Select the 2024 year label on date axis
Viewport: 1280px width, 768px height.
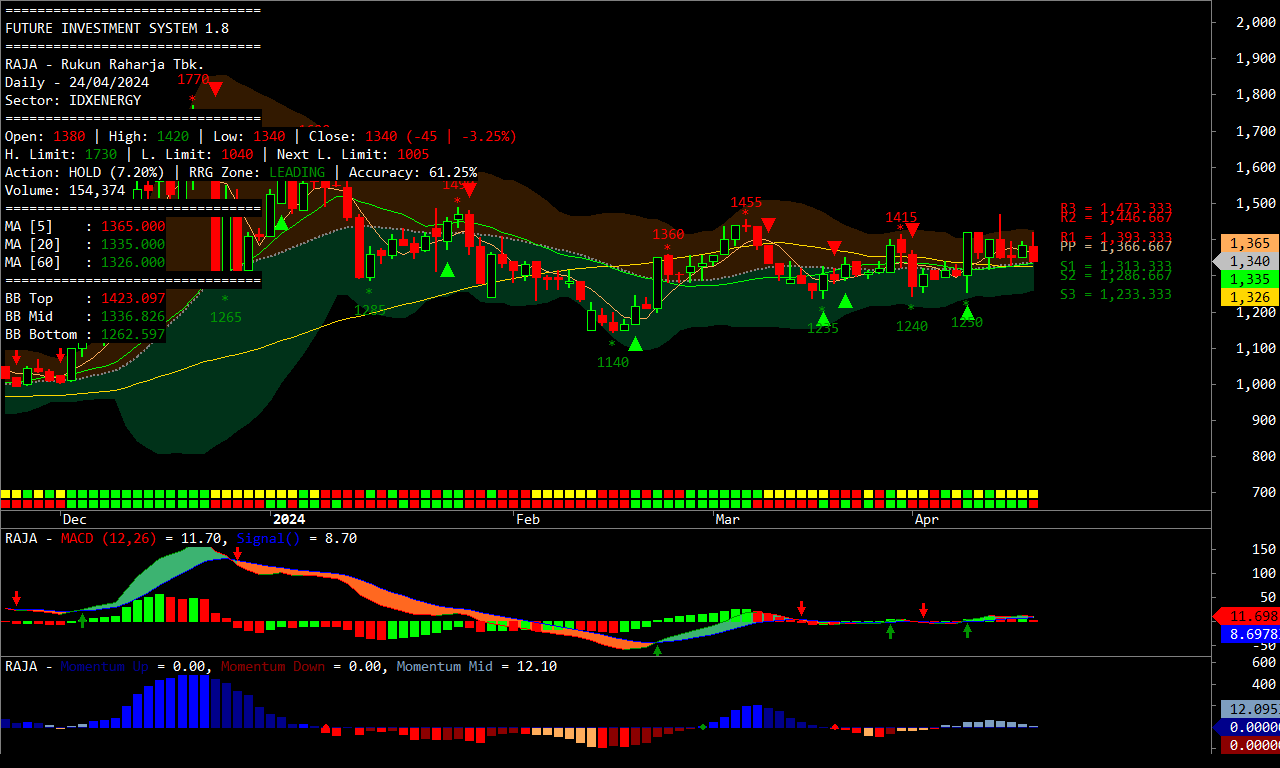point(289,520)
